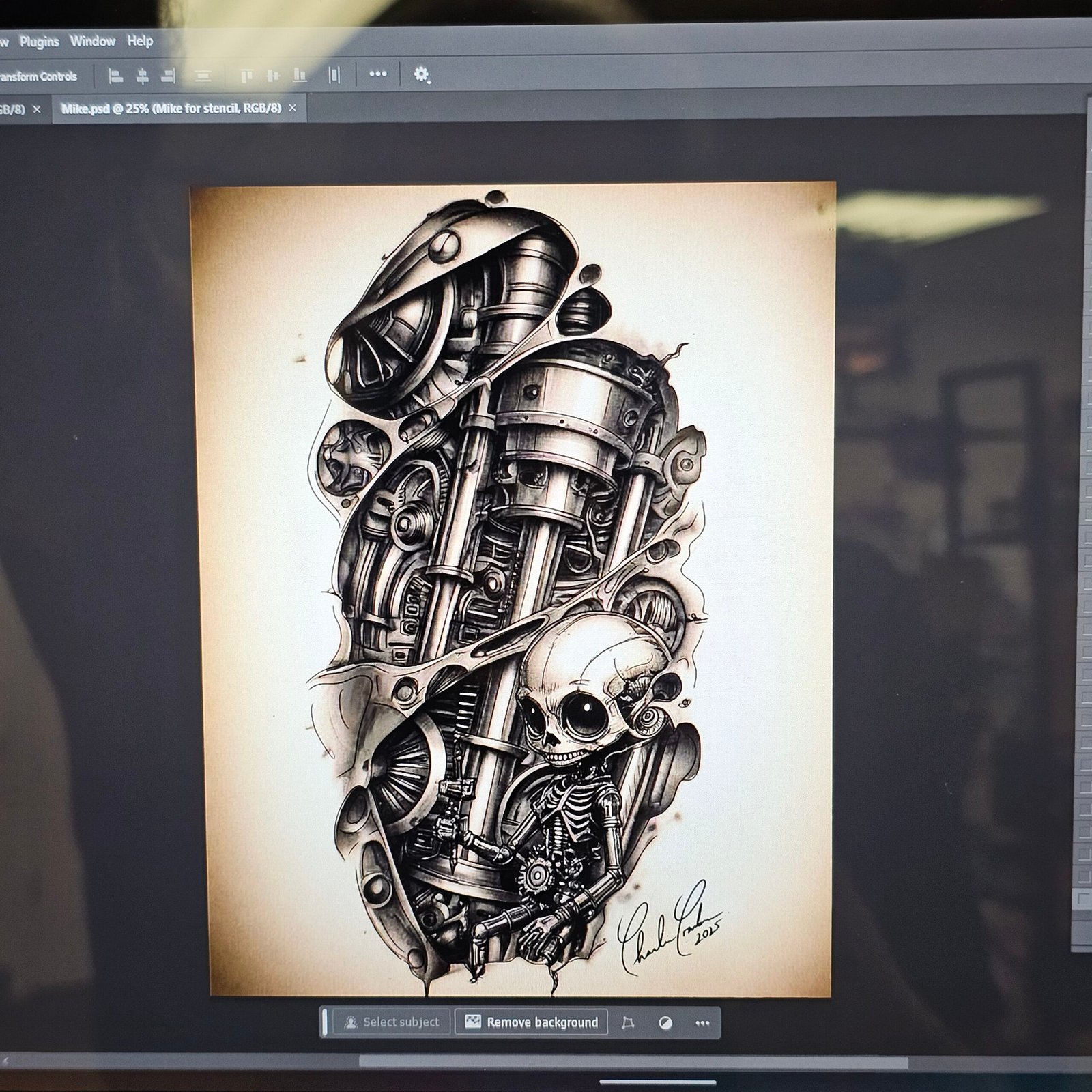Switch to the Mike.psd document tab

(x=171, y=108)
